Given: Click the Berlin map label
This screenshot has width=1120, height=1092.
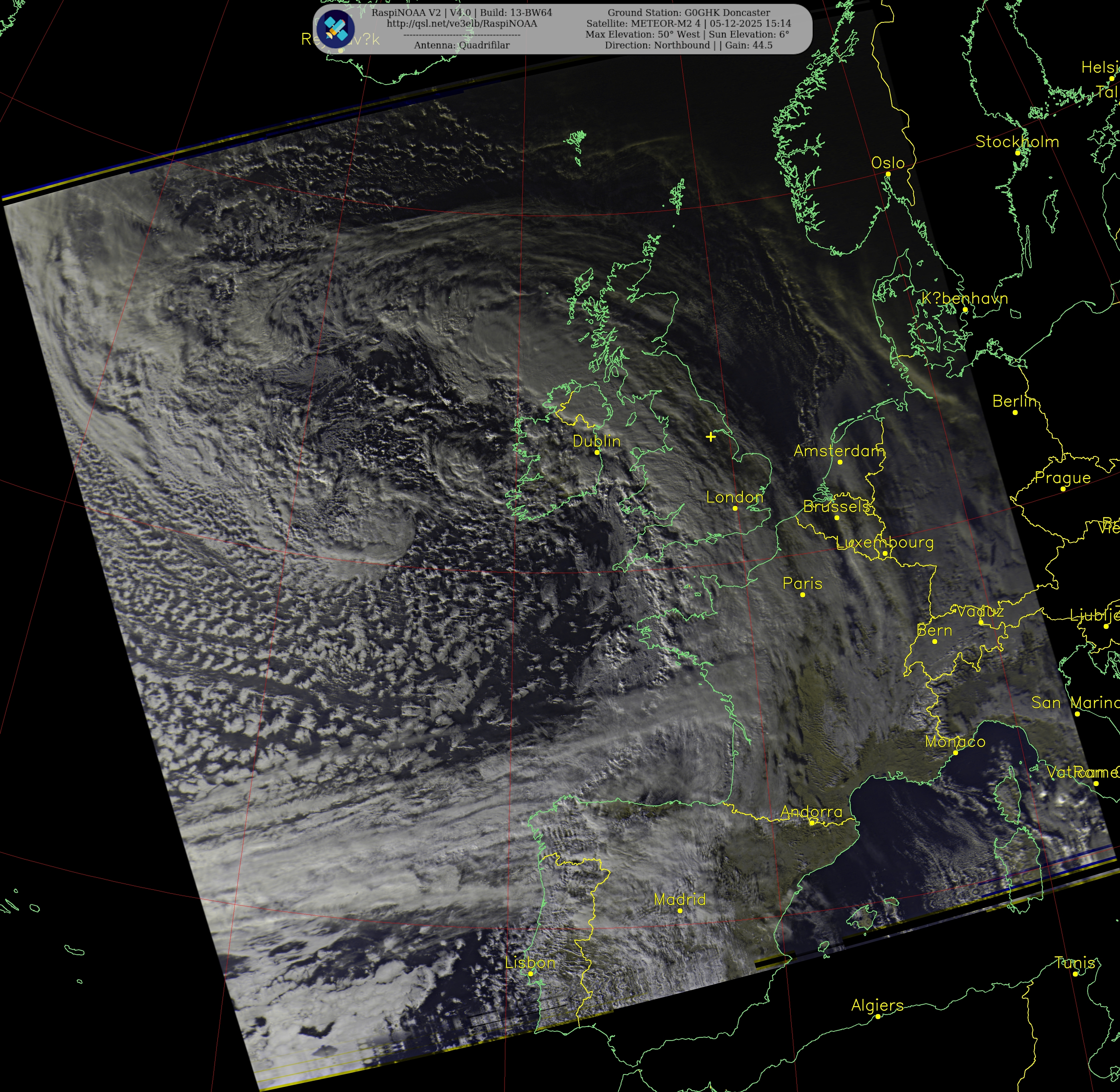Looking at the screenshot, I should pos(1015,401).
